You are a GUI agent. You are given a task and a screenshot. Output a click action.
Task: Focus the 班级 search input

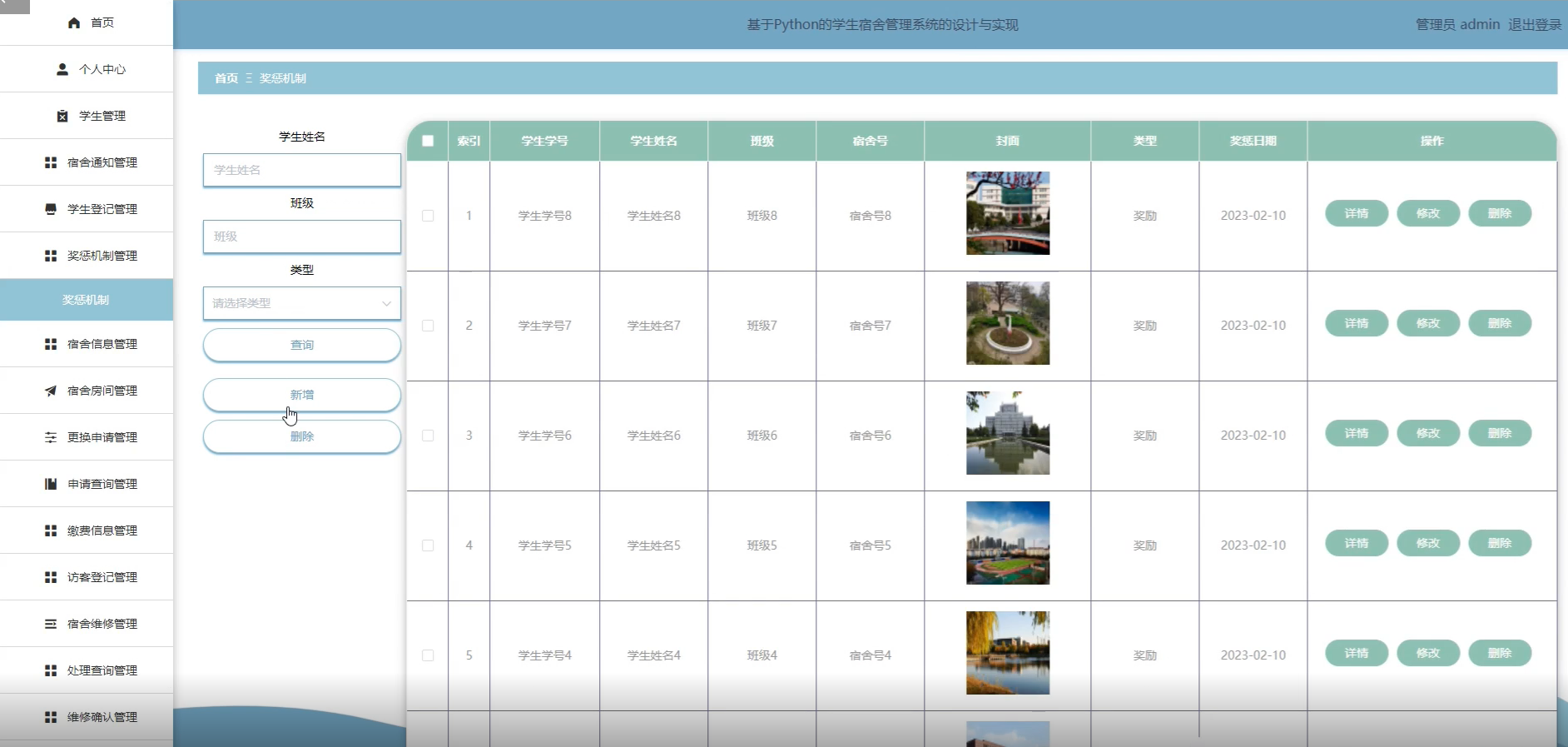click(302, 237)
